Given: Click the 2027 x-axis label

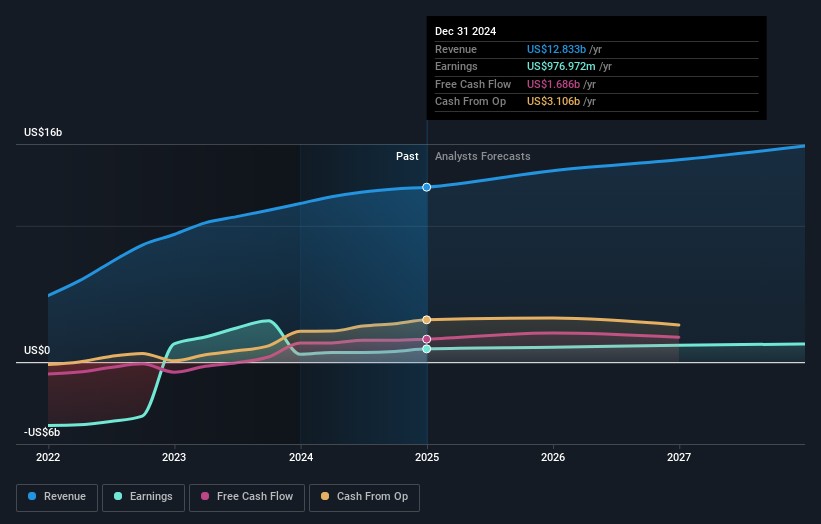Looking at the screenshot, I should coord(679,457).
